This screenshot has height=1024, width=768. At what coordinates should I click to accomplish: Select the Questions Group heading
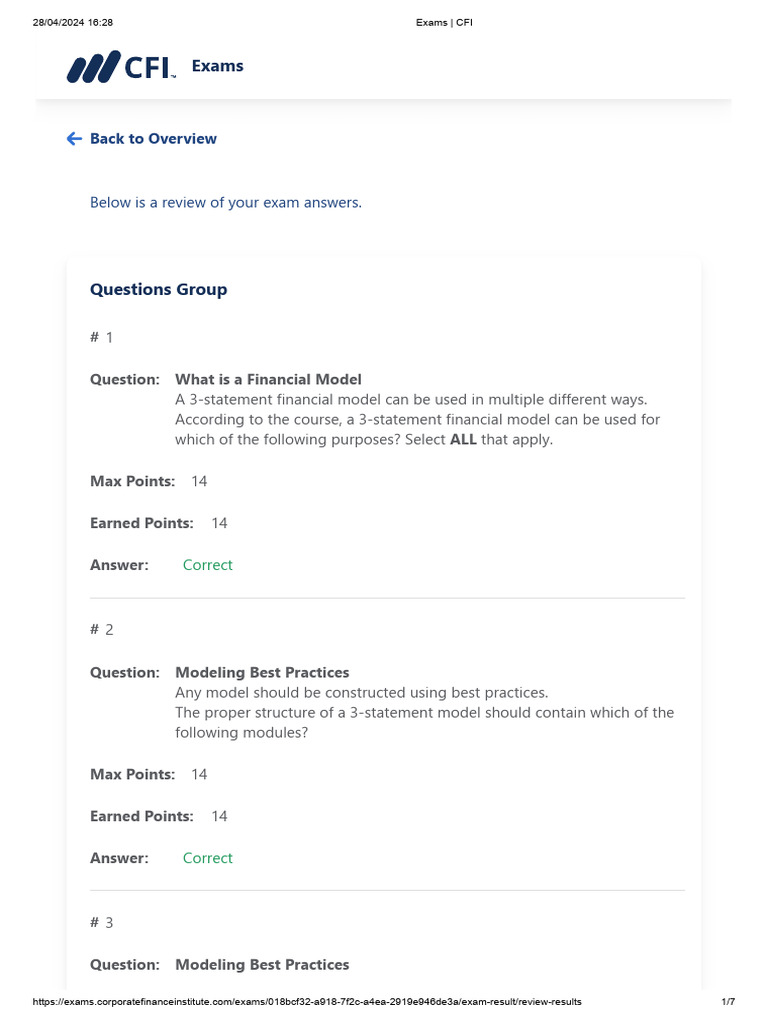coord(159,289)
